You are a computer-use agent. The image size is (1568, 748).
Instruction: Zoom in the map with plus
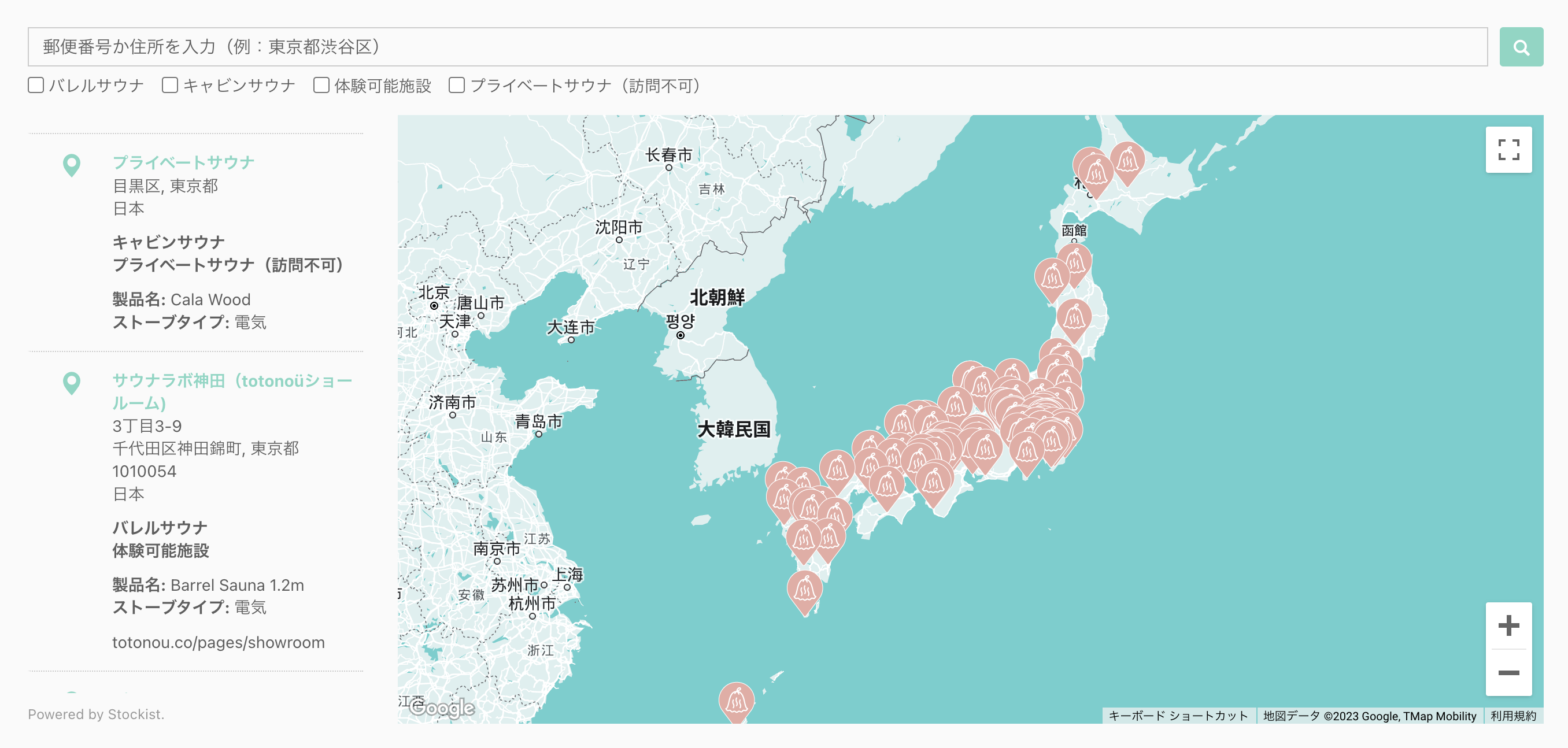(x=1508, y=625)
